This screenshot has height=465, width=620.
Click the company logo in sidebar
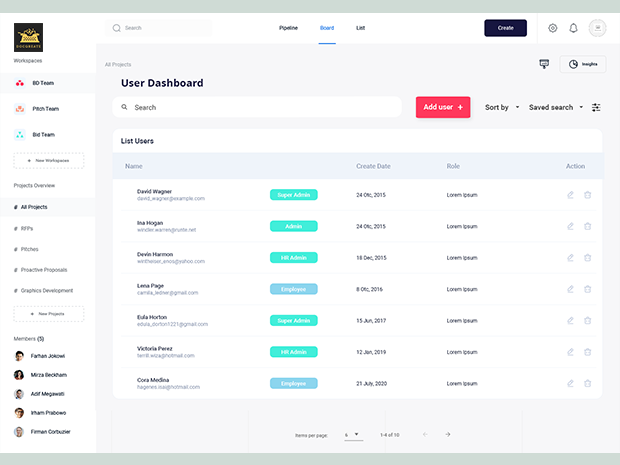[28, 37]
